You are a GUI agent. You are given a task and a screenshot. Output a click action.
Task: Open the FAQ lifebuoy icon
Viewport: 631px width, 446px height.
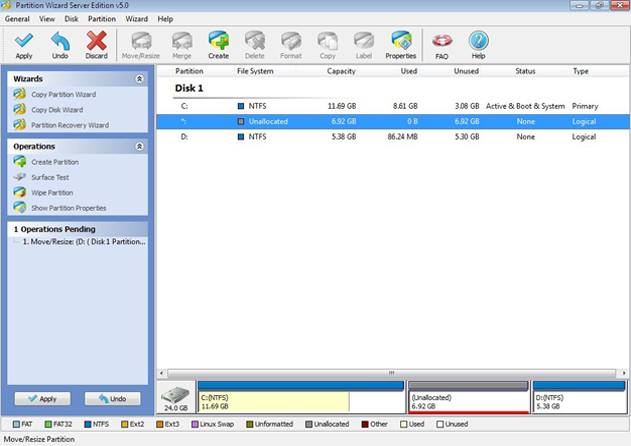pos(442,44)
